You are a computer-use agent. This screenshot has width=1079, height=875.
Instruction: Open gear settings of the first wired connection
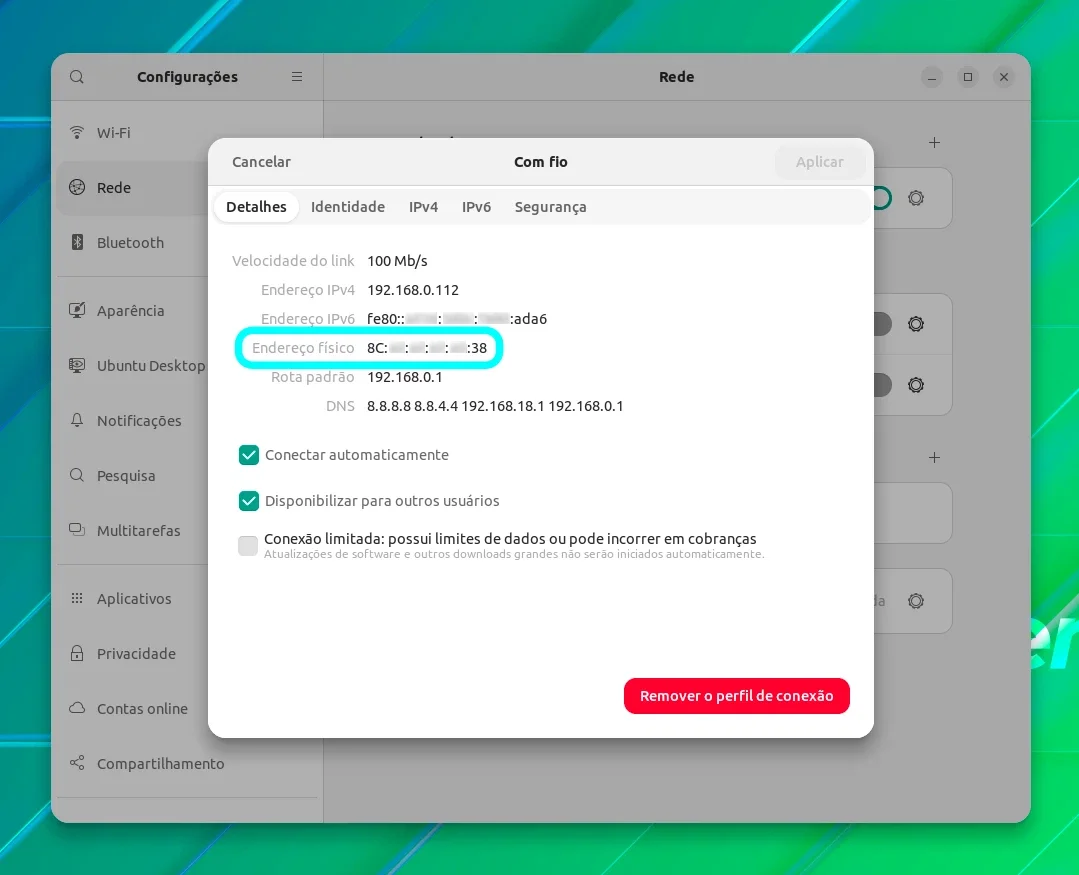916,199
